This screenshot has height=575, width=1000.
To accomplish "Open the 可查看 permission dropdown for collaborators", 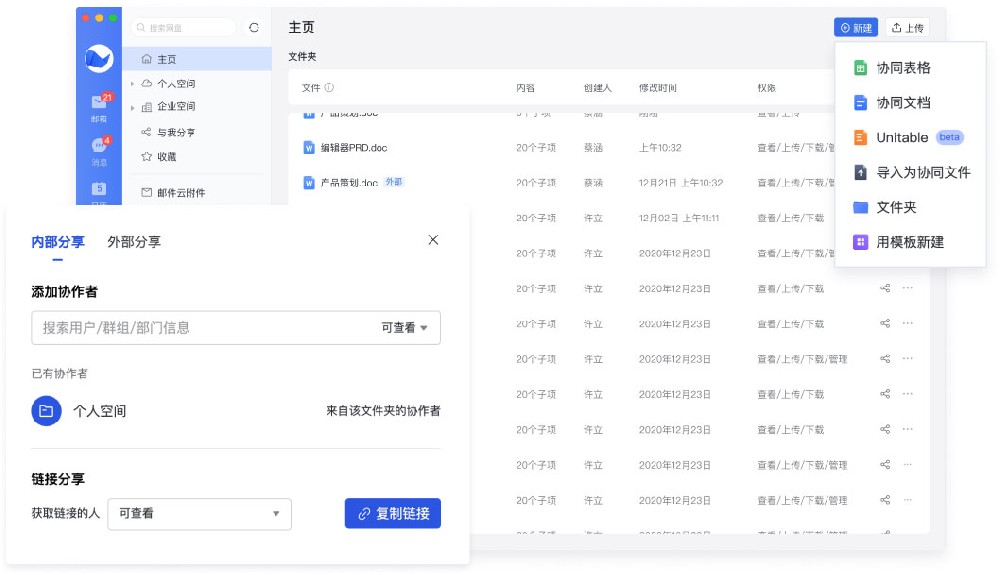I will (404, 328).
